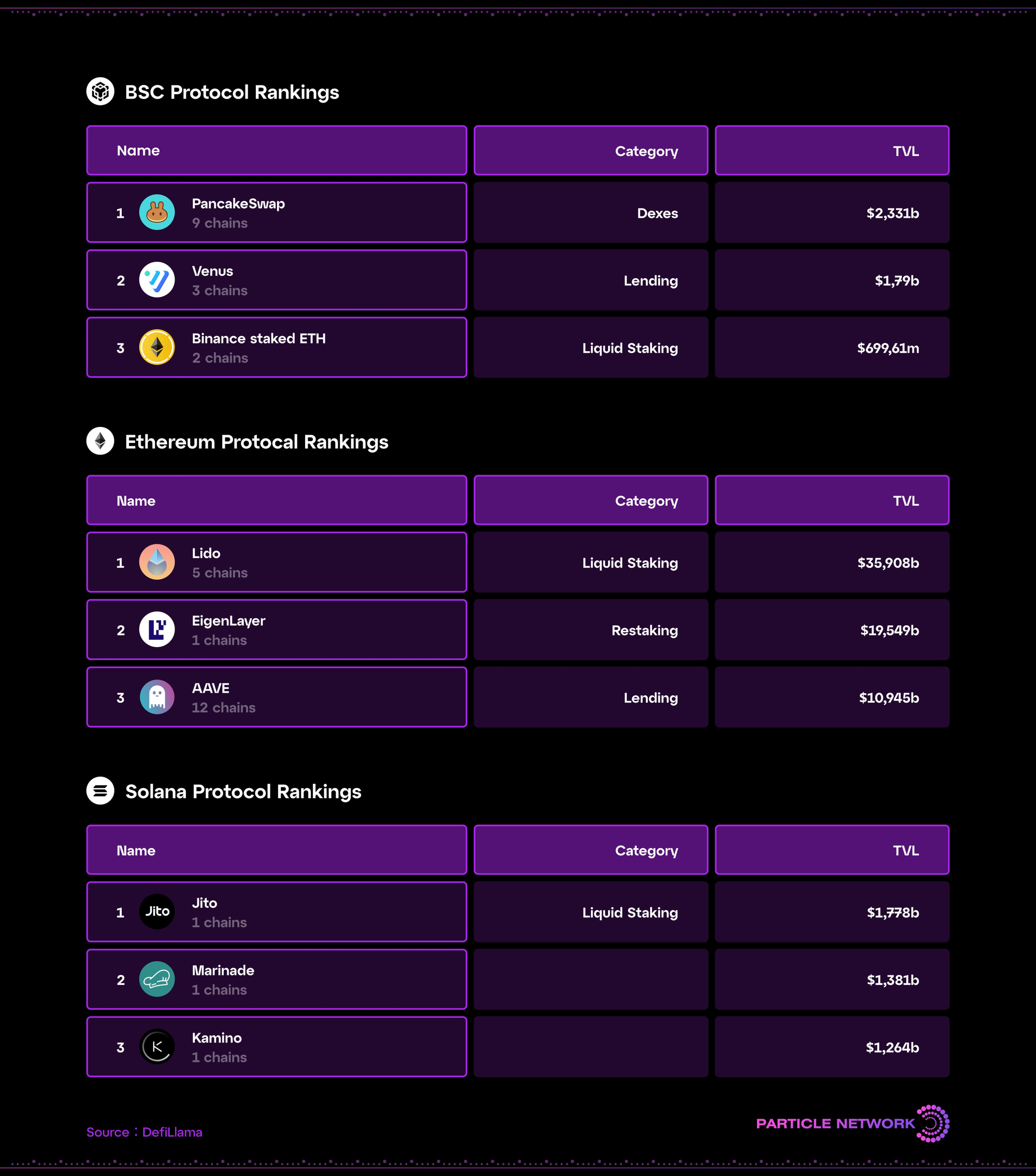Click Name header in Solana table
This screenshot has width=1036, height=1176.
click(277, 850)
